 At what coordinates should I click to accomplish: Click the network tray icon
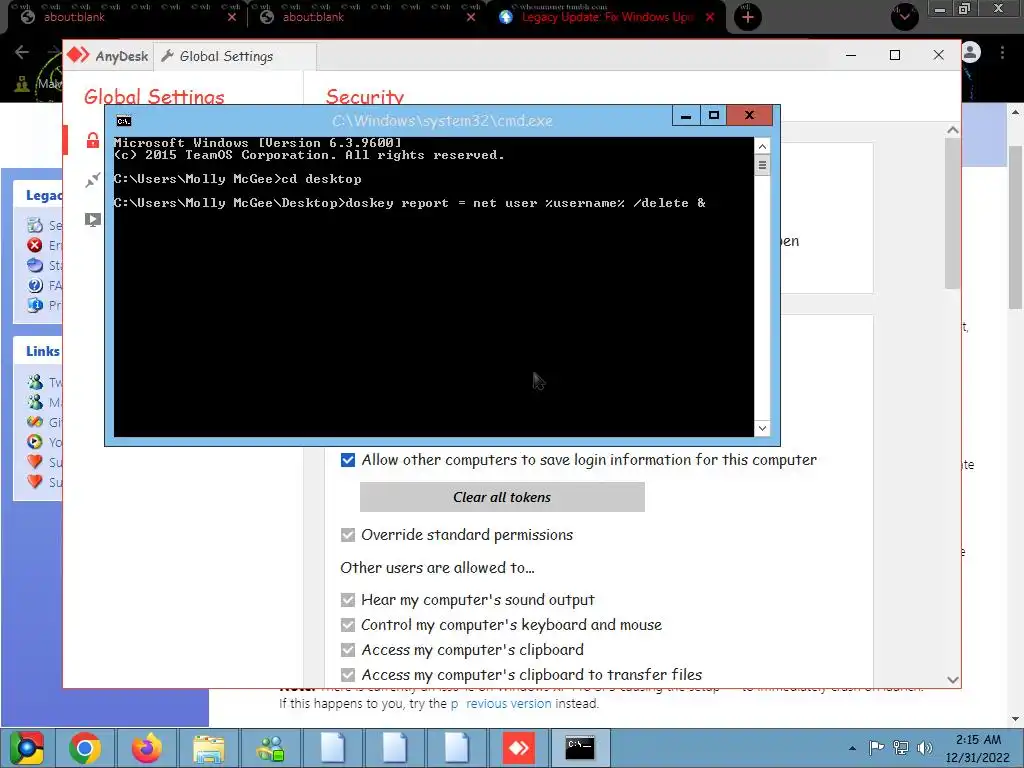click(901, 748)
